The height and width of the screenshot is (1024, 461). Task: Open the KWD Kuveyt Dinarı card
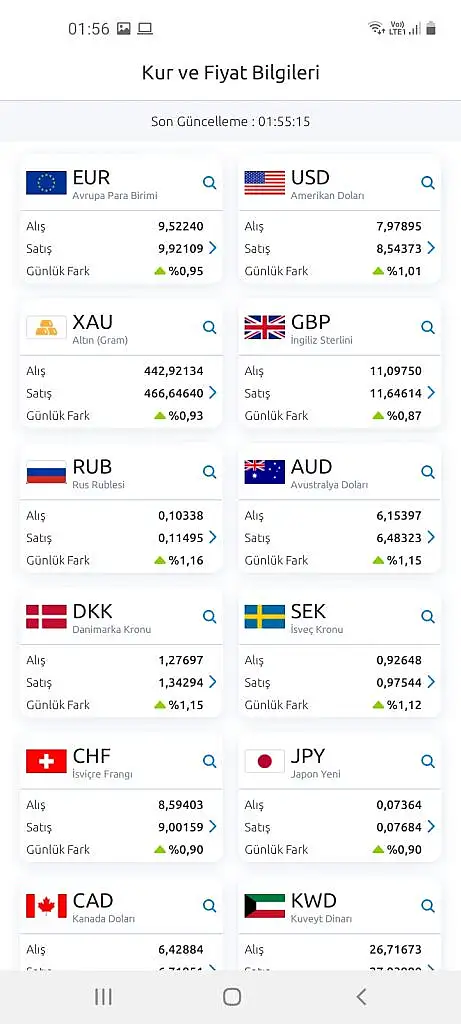[x=340, y=927]
